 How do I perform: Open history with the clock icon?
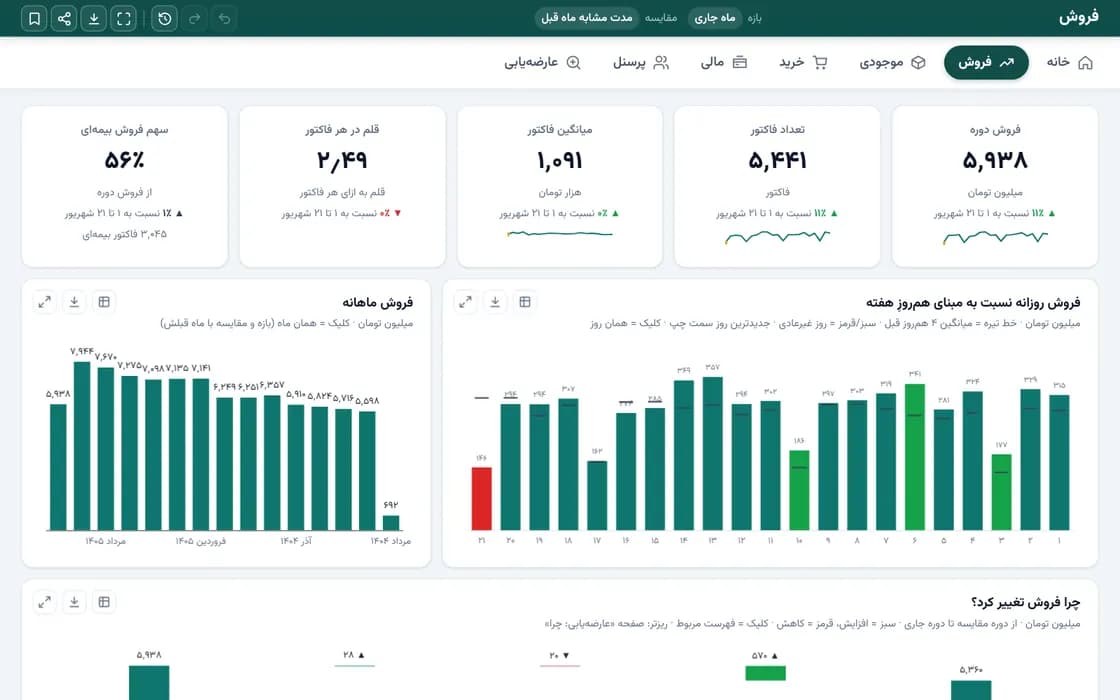[164, 19]
